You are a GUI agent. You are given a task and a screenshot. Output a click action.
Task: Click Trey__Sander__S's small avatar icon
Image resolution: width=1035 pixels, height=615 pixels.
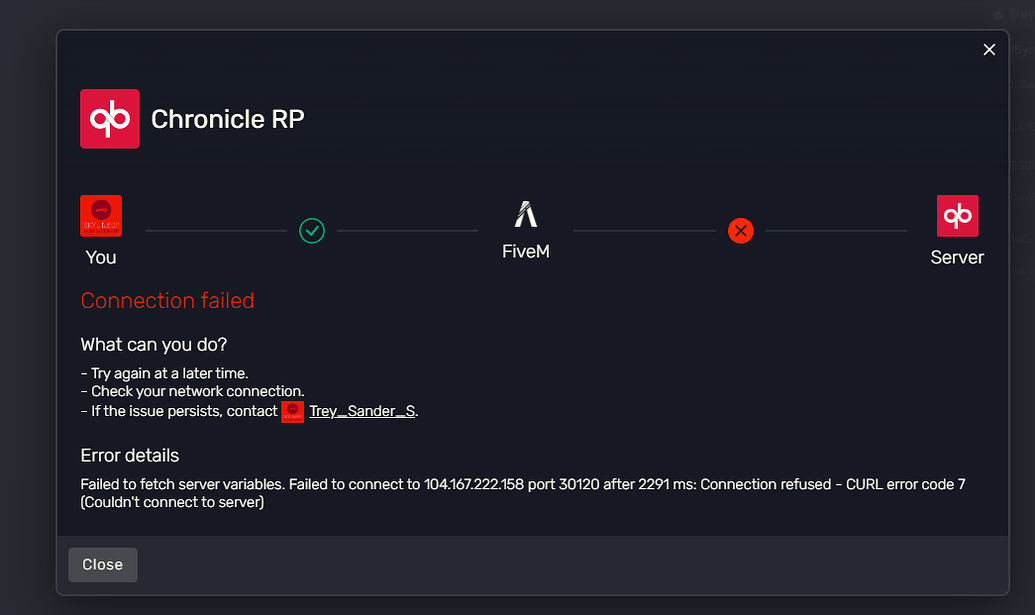click(292, 411)
